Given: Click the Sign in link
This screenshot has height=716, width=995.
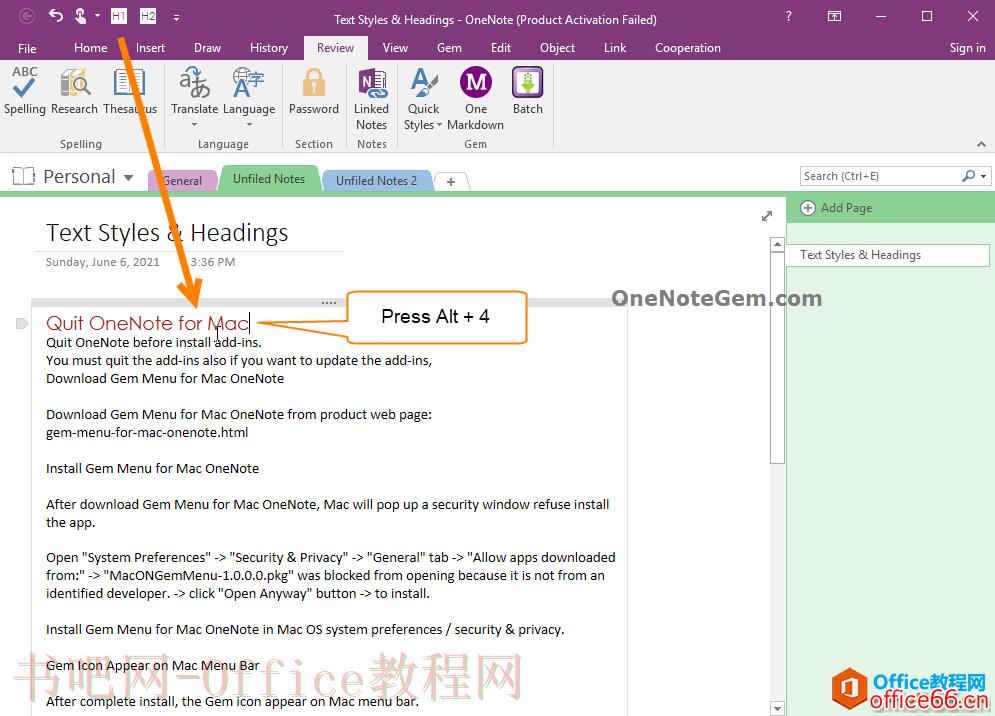Looking at the screenshot, I should point(967,48).
